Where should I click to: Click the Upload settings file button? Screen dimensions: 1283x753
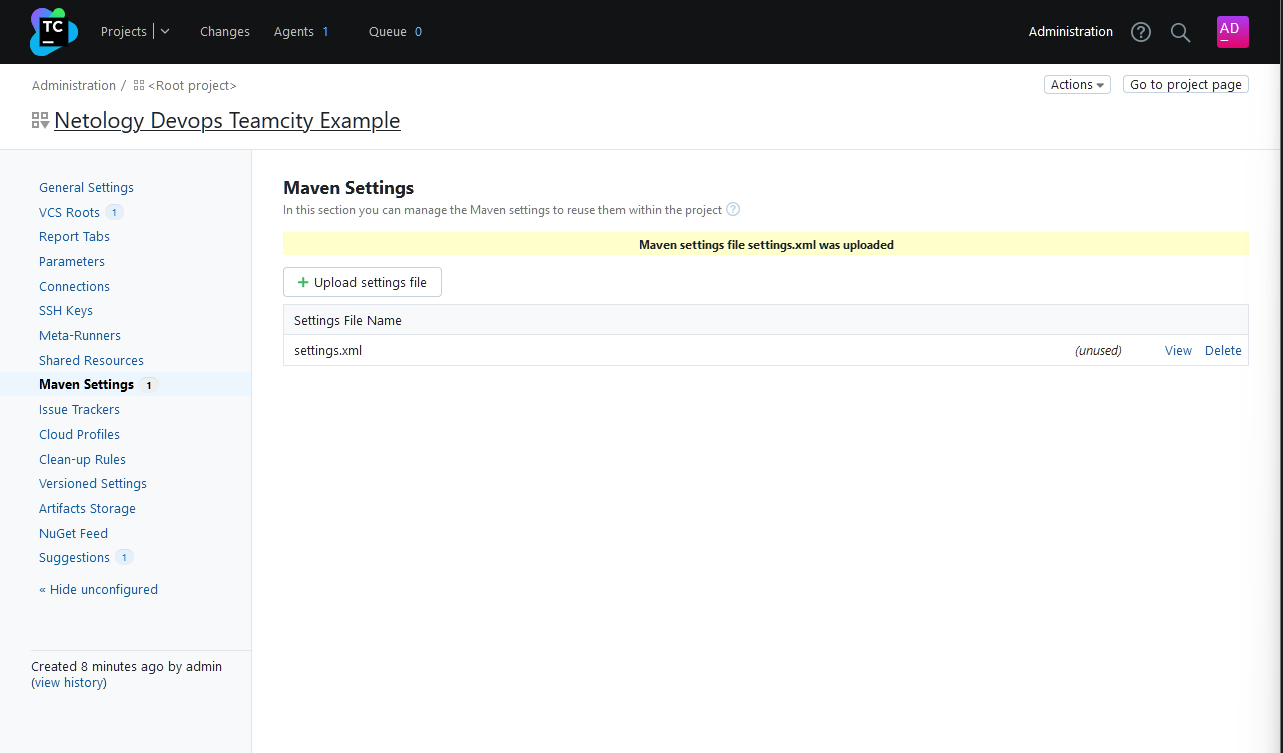[362, 282]
